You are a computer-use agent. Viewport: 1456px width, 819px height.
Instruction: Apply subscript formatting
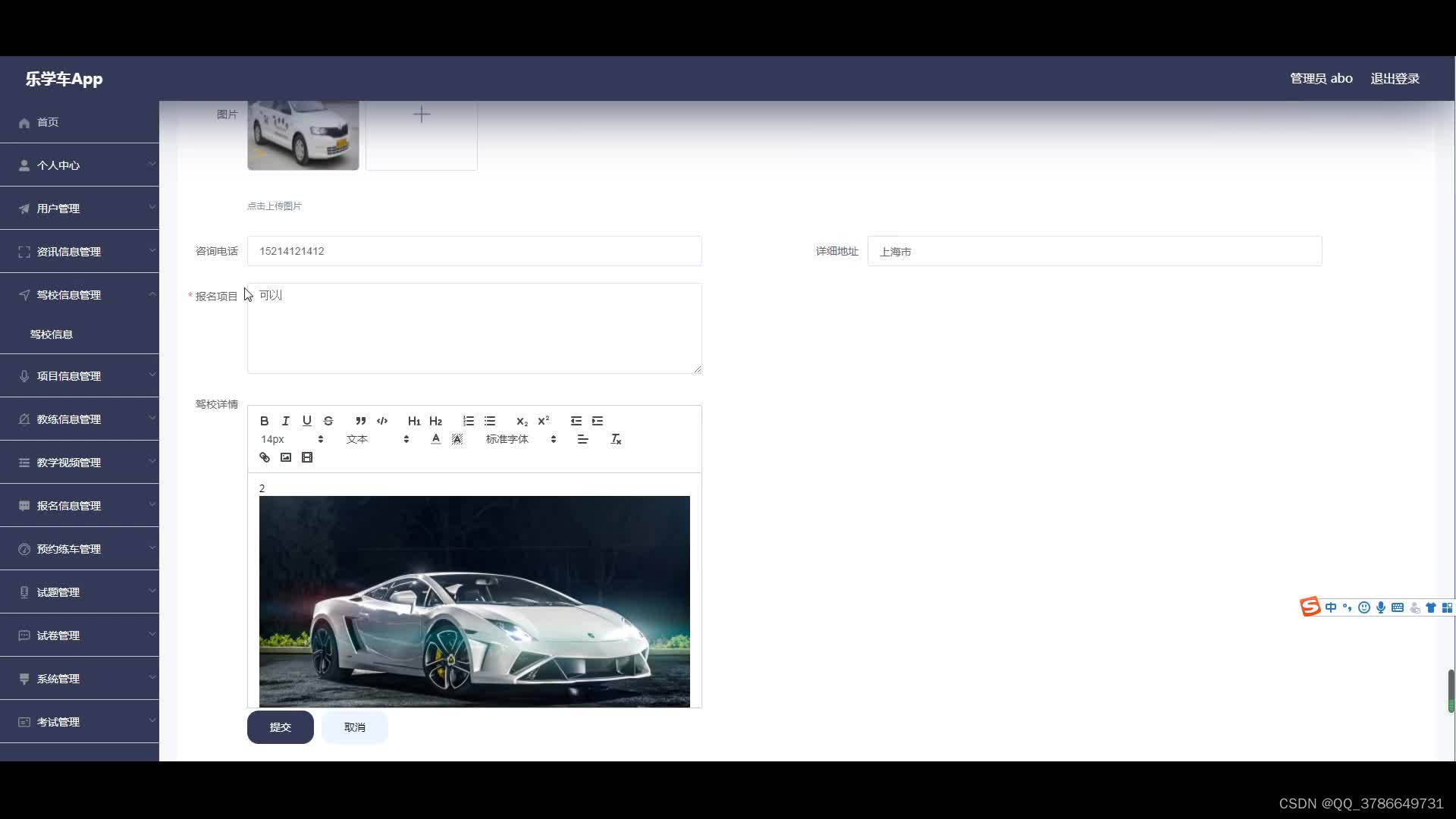[x=522, y=421]
